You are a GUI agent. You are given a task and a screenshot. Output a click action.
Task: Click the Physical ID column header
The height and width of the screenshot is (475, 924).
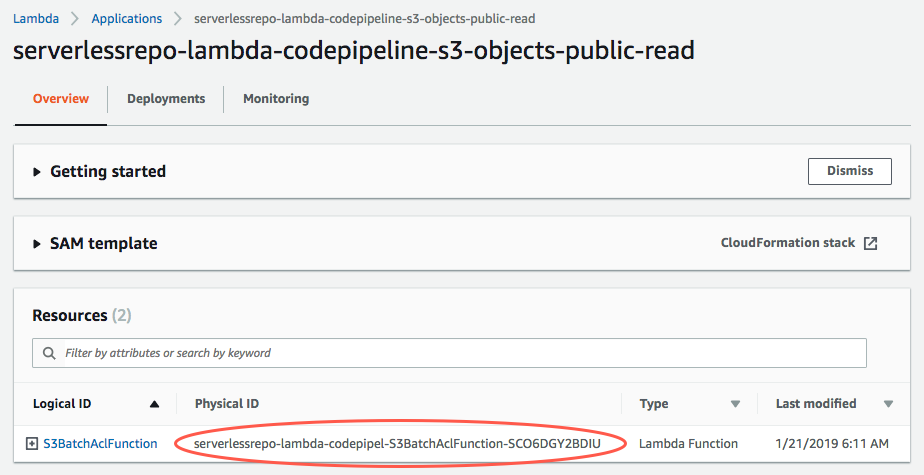[227, 404]
